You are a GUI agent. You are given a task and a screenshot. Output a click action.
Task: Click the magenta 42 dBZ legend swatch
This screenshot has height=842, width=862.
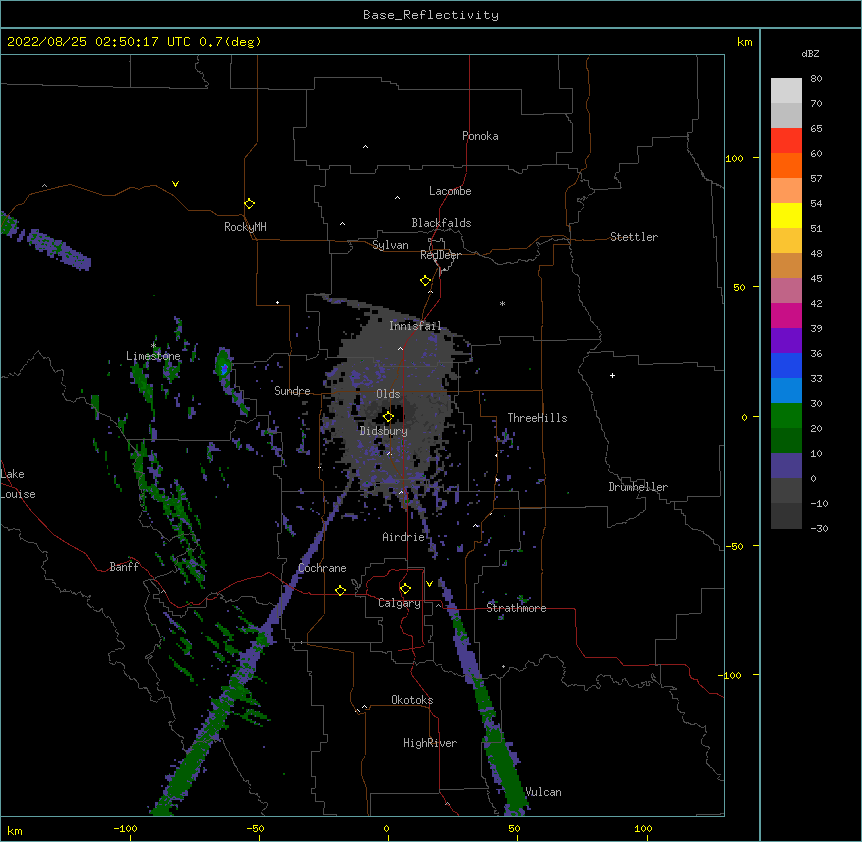(786, 315)
